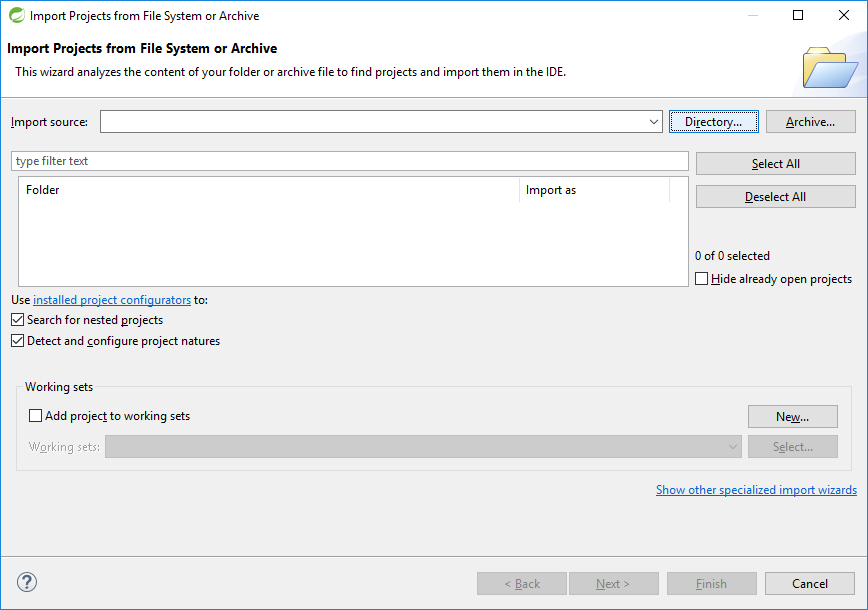This screenshot has height=610, width=868.
Task: Click the Import as column header
Action: 593,190
